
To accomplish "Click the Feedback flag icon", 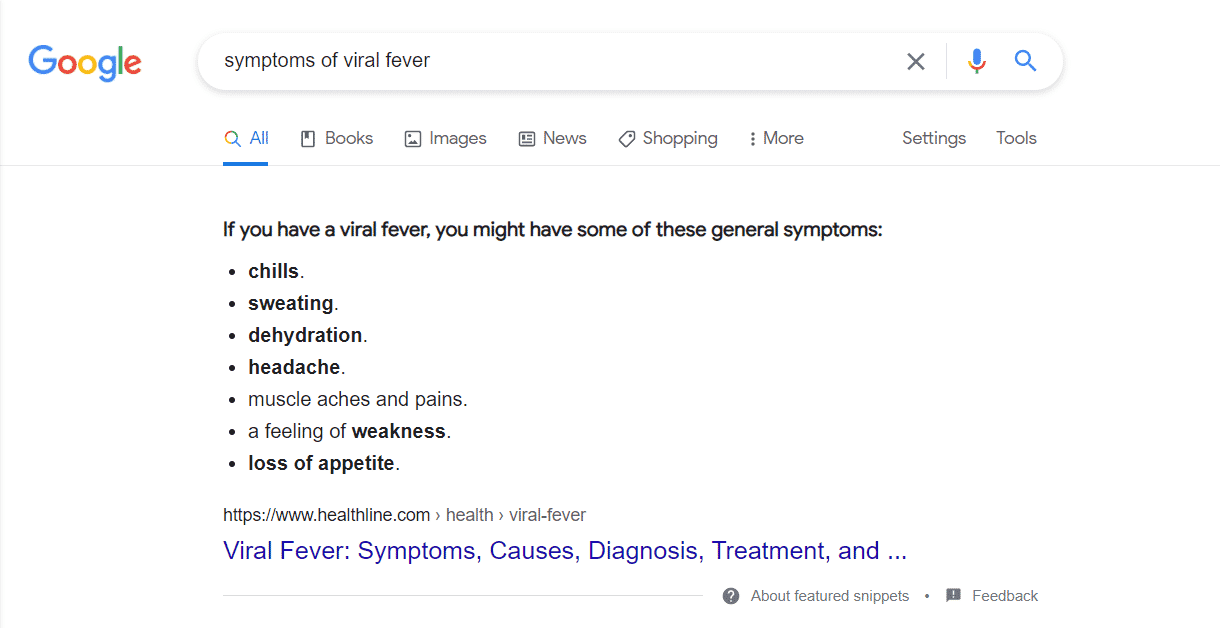I will click(x=953, y=596).
